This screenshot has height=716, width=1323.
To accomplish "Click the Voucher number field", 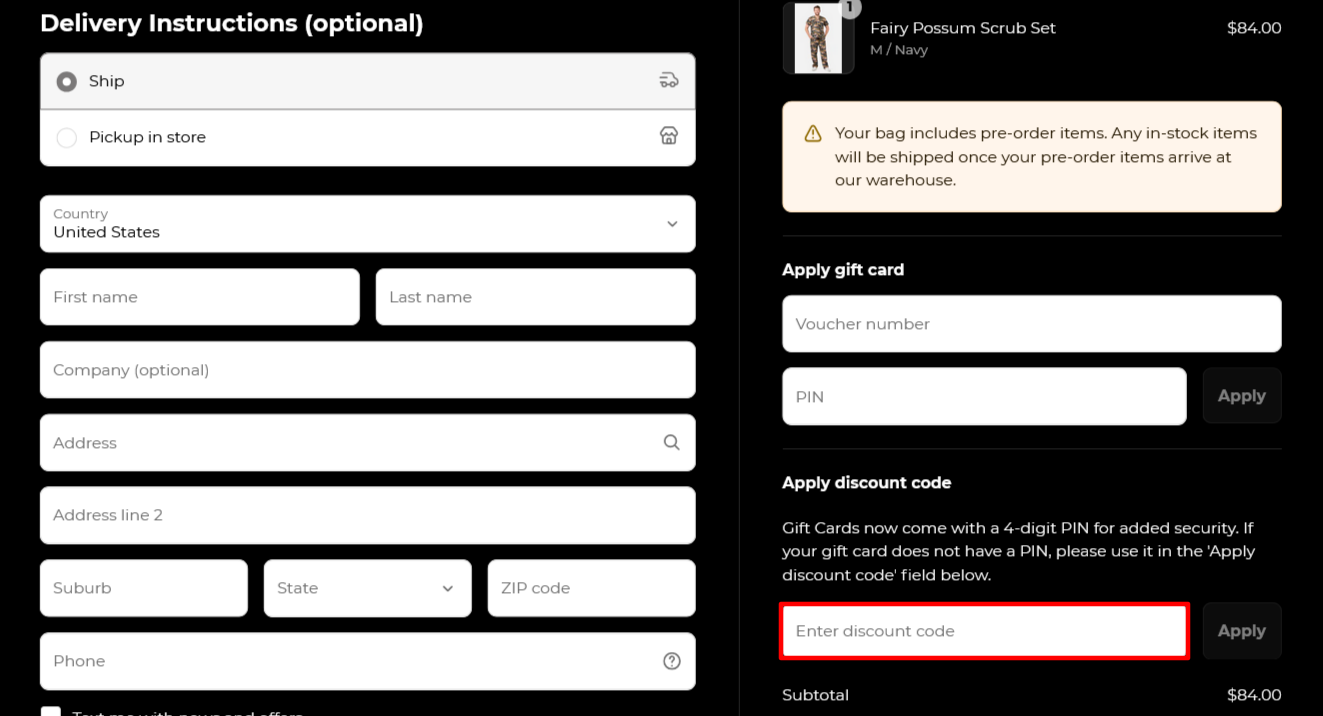I will [1032, 324].
